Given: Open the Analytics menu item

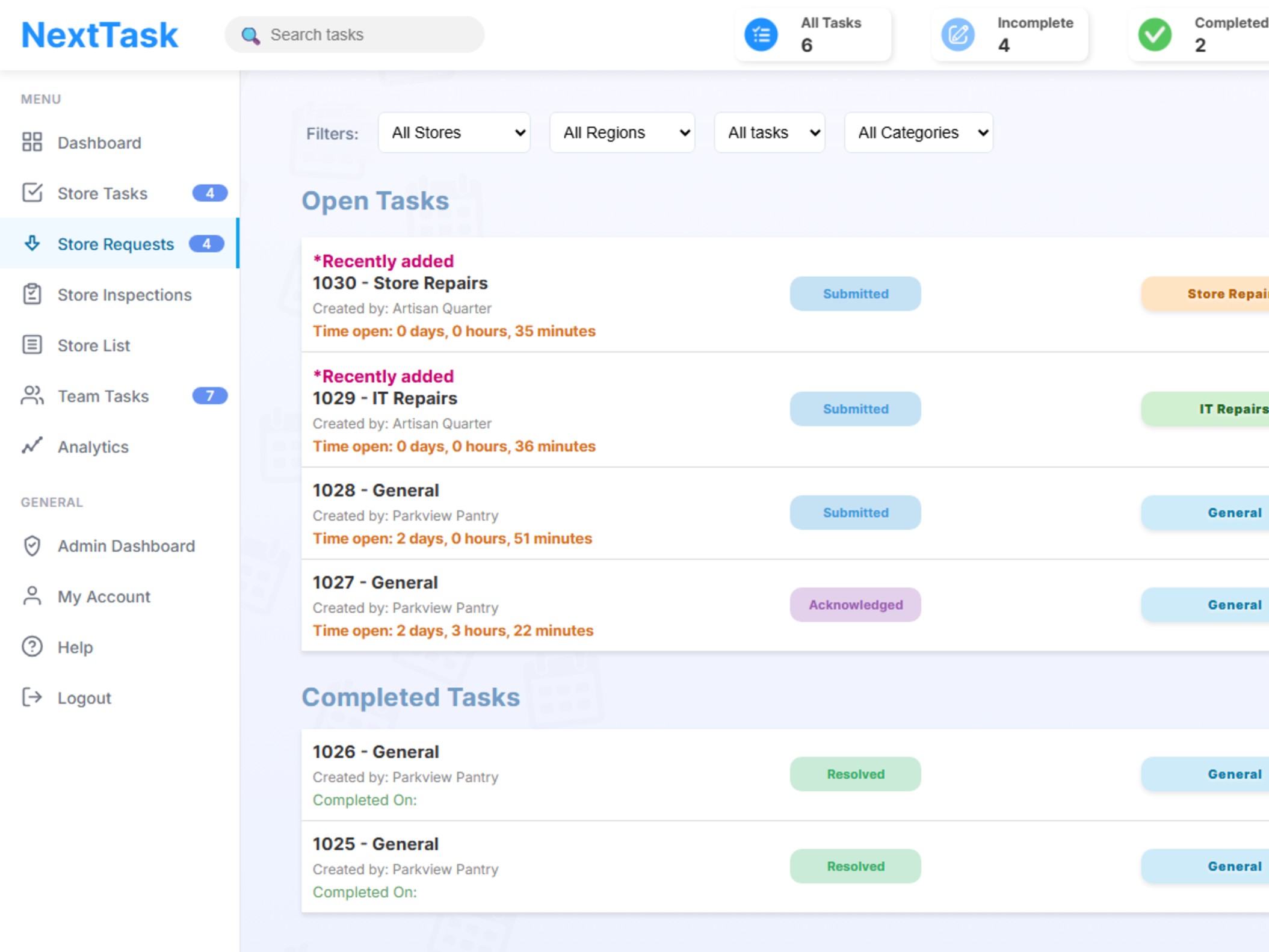Looking at the screenshot, I should [x=120, y=446].
